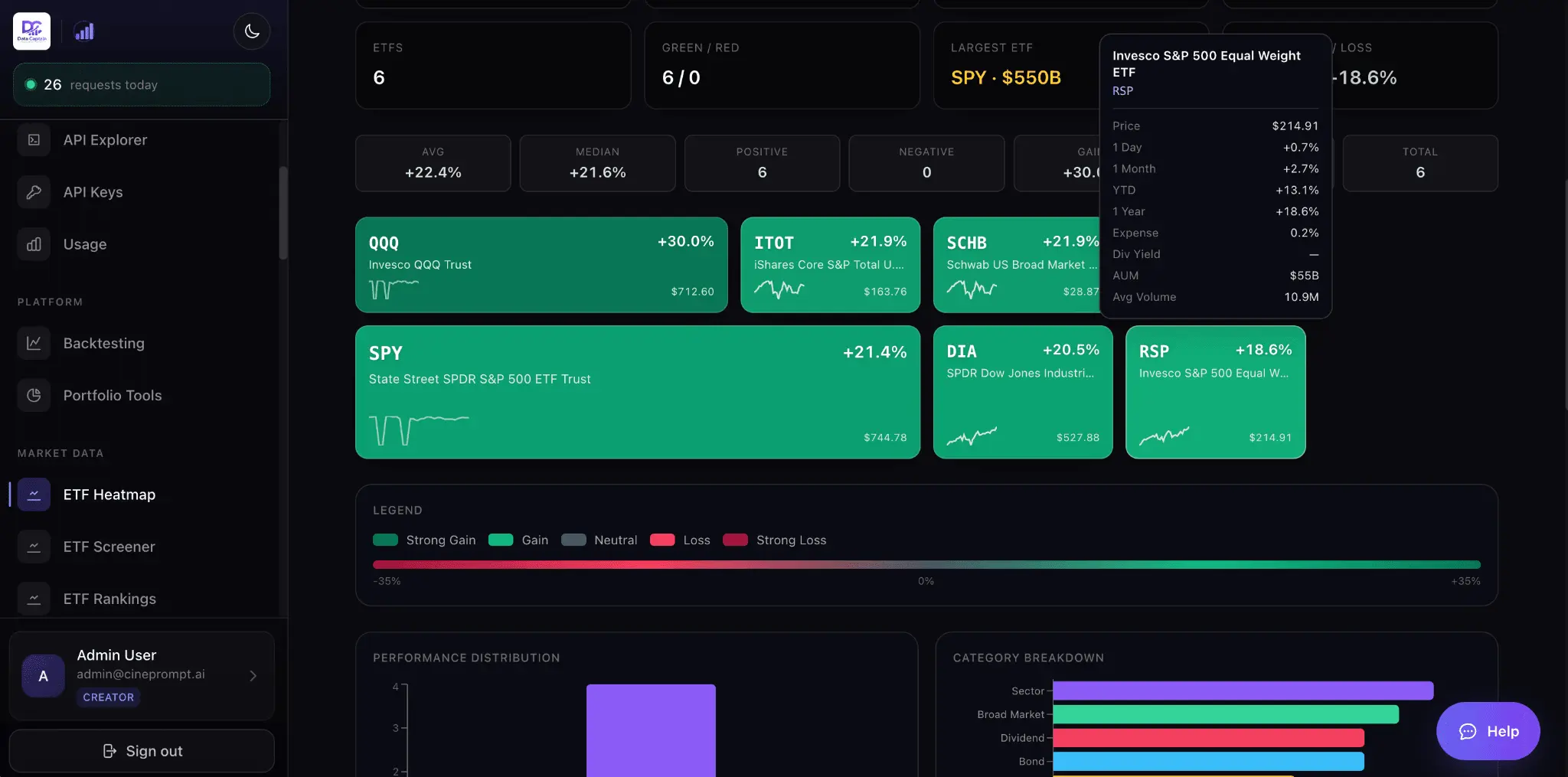The width and height of the screenshot is (1568, 777).
Task: Click the Neutral legend swatch
Action: pyautogui.click(x=573, y=540)
